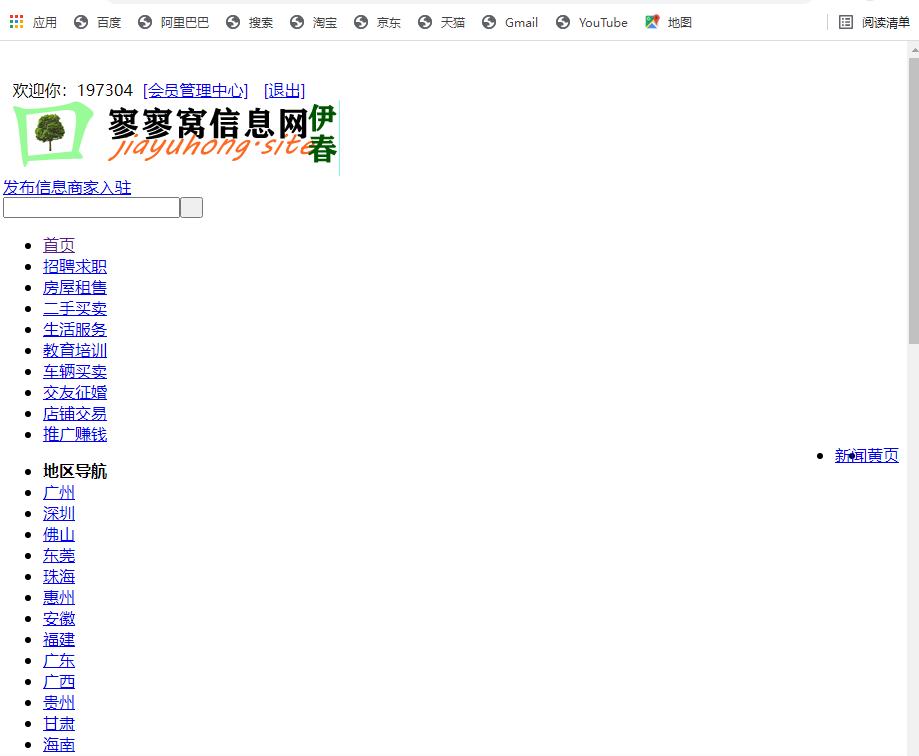
Task: Go to 会员管理中心 member center
Action: click(x=196, y=91)
